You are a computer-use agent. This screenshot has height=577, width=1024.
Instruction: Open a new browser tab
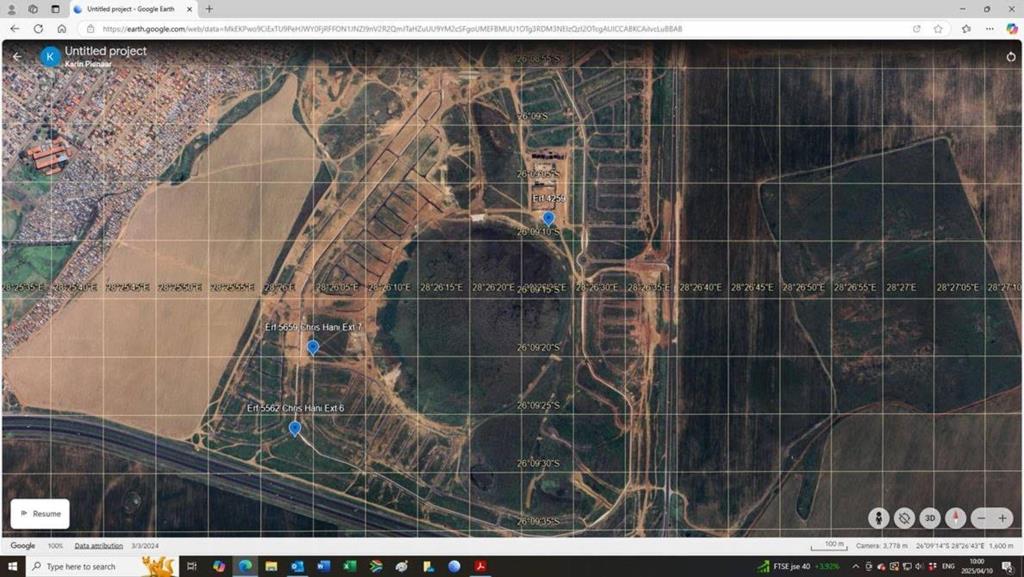(209, 9)
